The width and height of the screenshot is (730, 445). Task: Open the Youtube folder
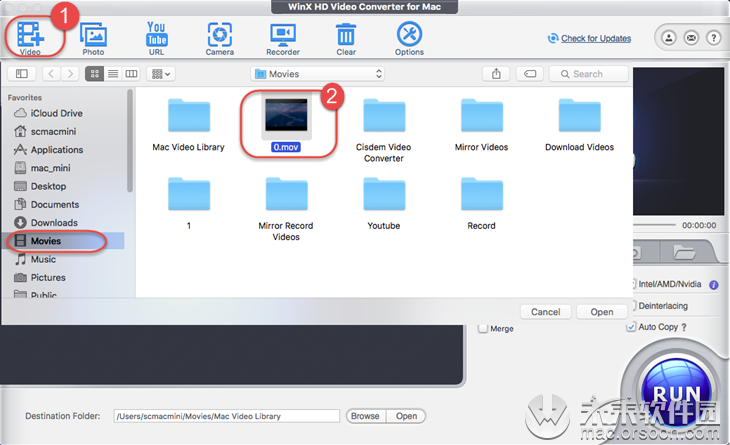(x=384, y=194)
